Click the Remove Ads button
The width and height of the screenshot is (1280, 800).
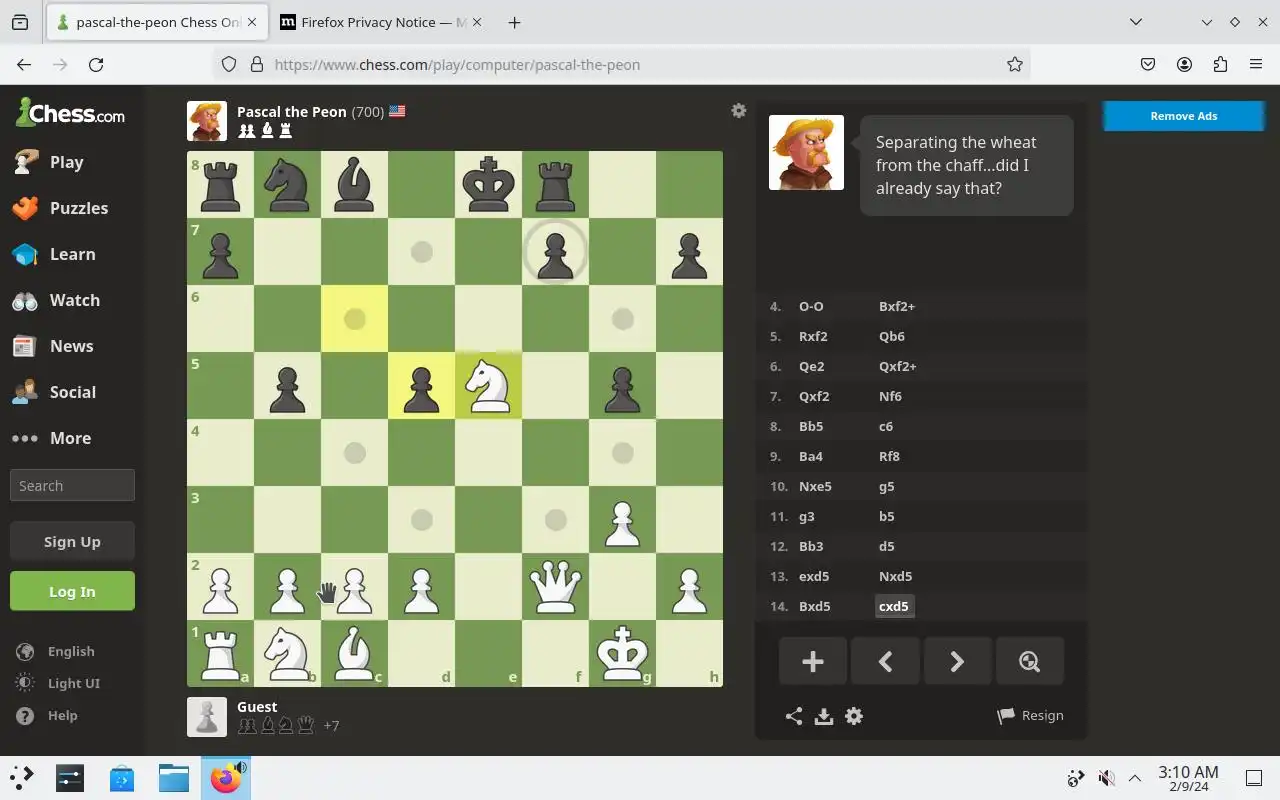[1183, 116]
